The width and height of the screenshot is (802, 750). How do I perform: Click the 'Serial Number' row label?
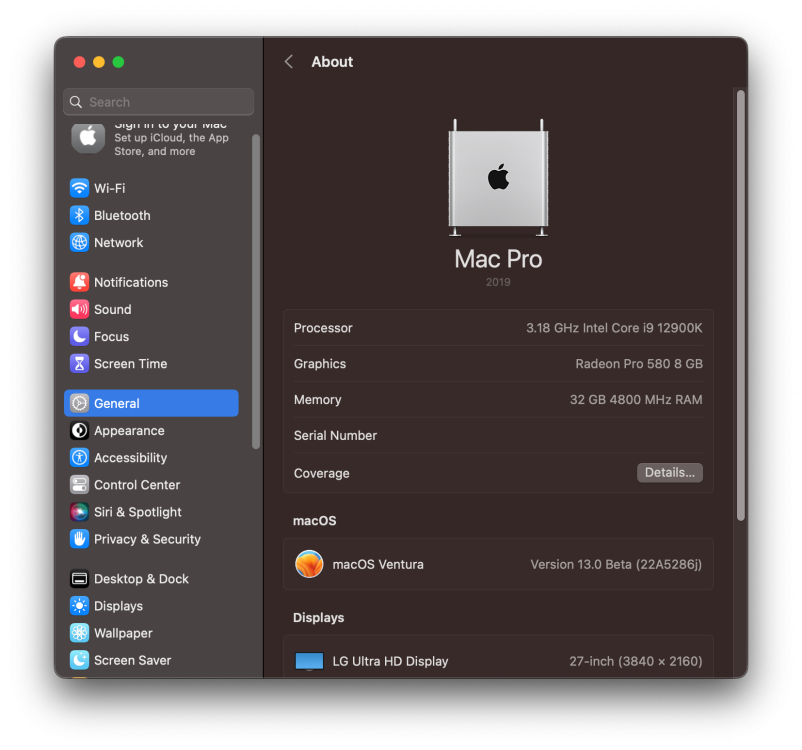(335, 435)
